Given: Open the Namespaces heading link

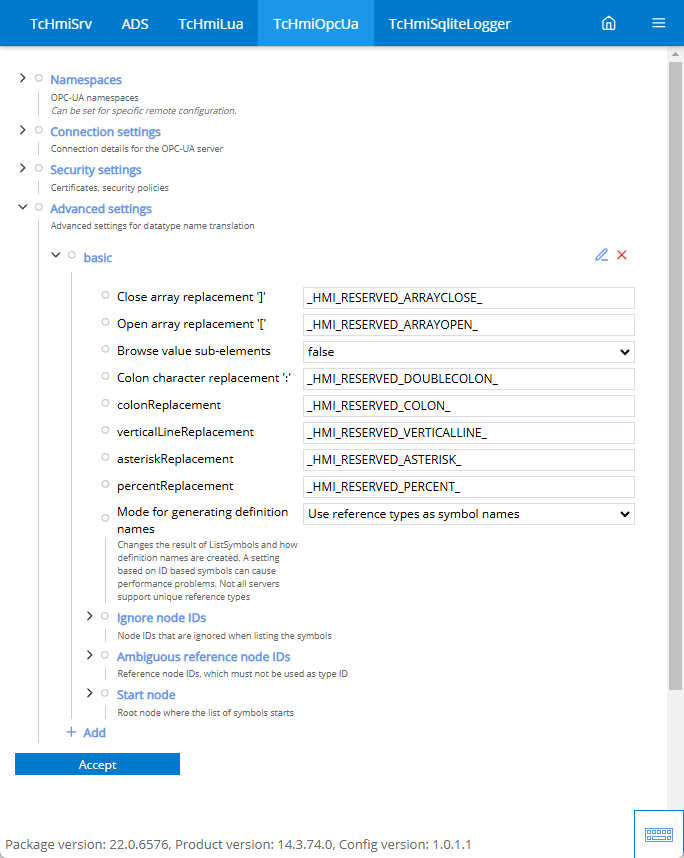Looking at the screenshot, I should (86, 80).
